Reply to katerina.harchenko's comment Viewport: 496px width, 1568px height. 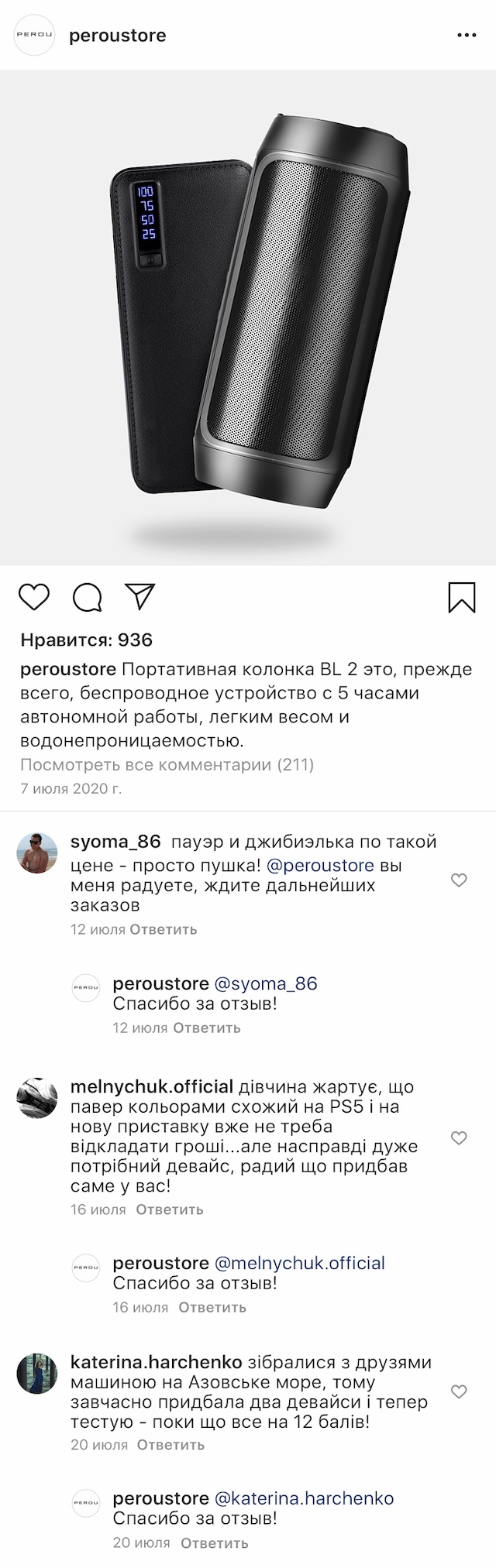pos(170,1444)
